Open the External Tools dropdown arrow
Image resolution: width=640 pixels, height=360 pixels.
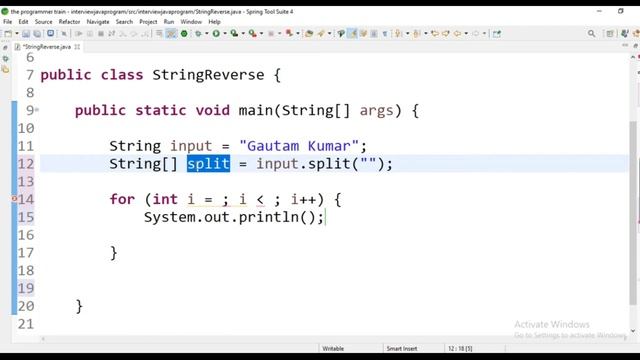click(x=262, y=33)
